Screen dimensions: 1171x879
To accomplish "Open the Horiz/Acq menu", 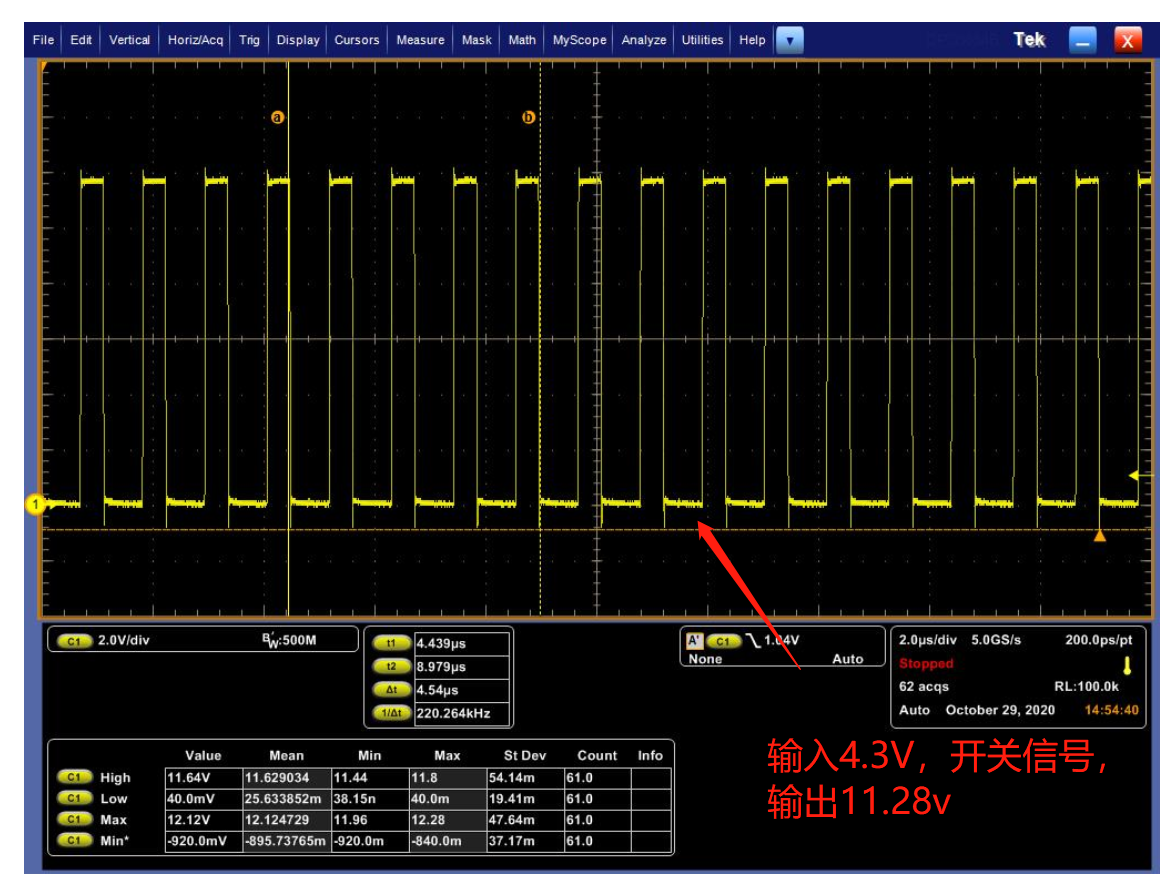I will point(195,40).
